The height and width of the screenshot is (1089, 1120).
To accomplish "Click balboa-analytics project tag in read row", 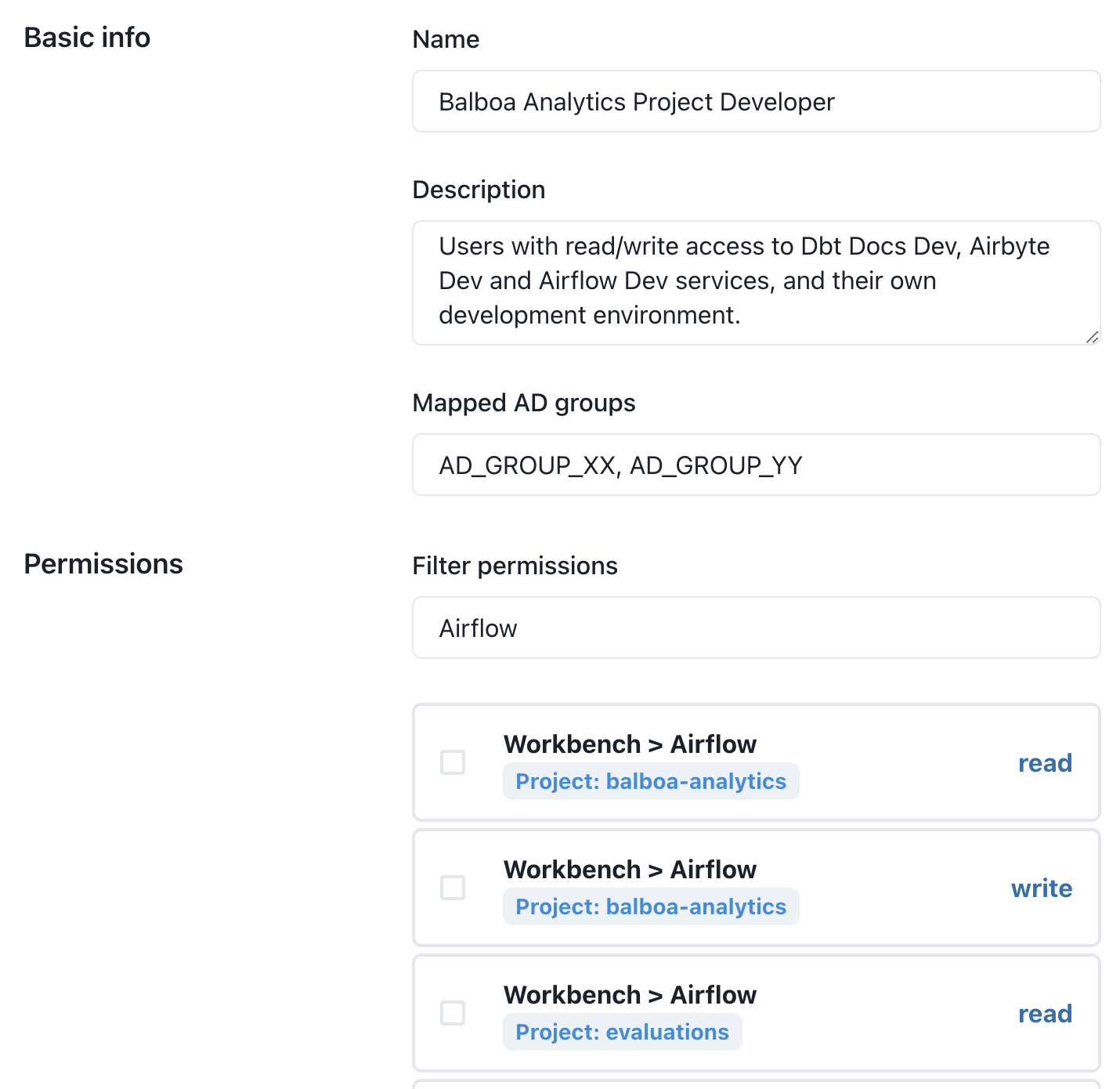I will pos(651,781).
